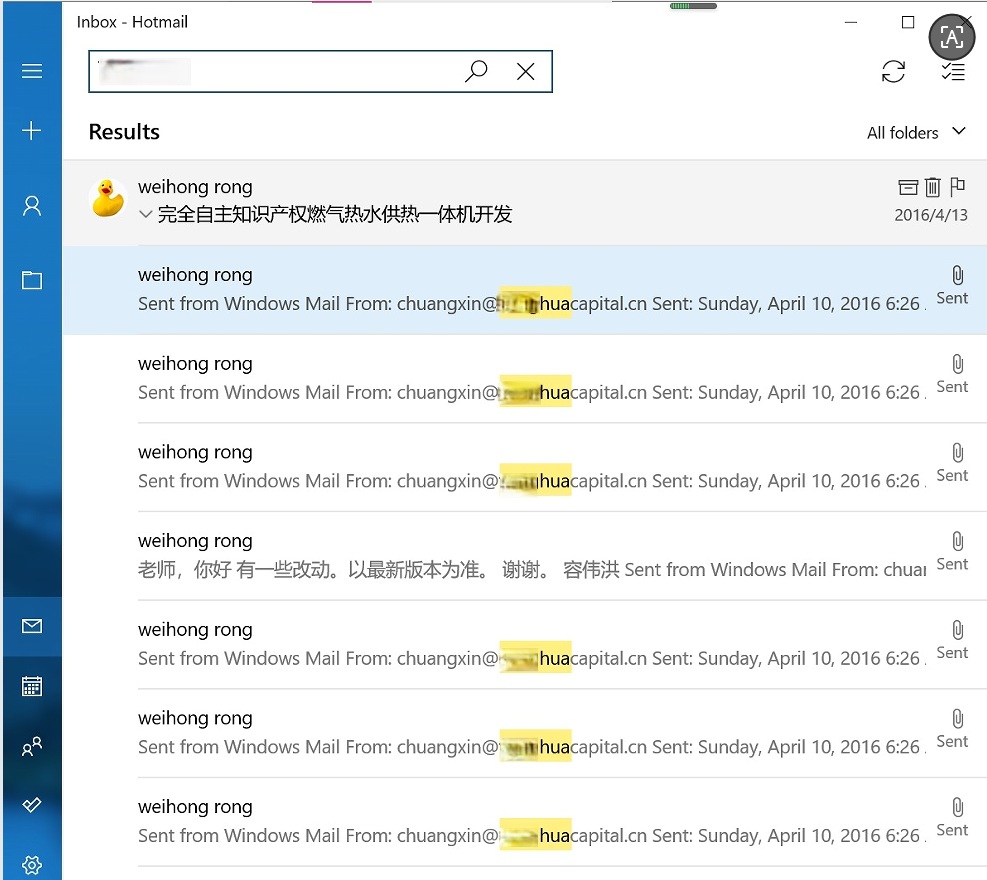The image size is (987, 880).
Task: Collapse the weihong rong conversation thread
Action: click(146, 214)
